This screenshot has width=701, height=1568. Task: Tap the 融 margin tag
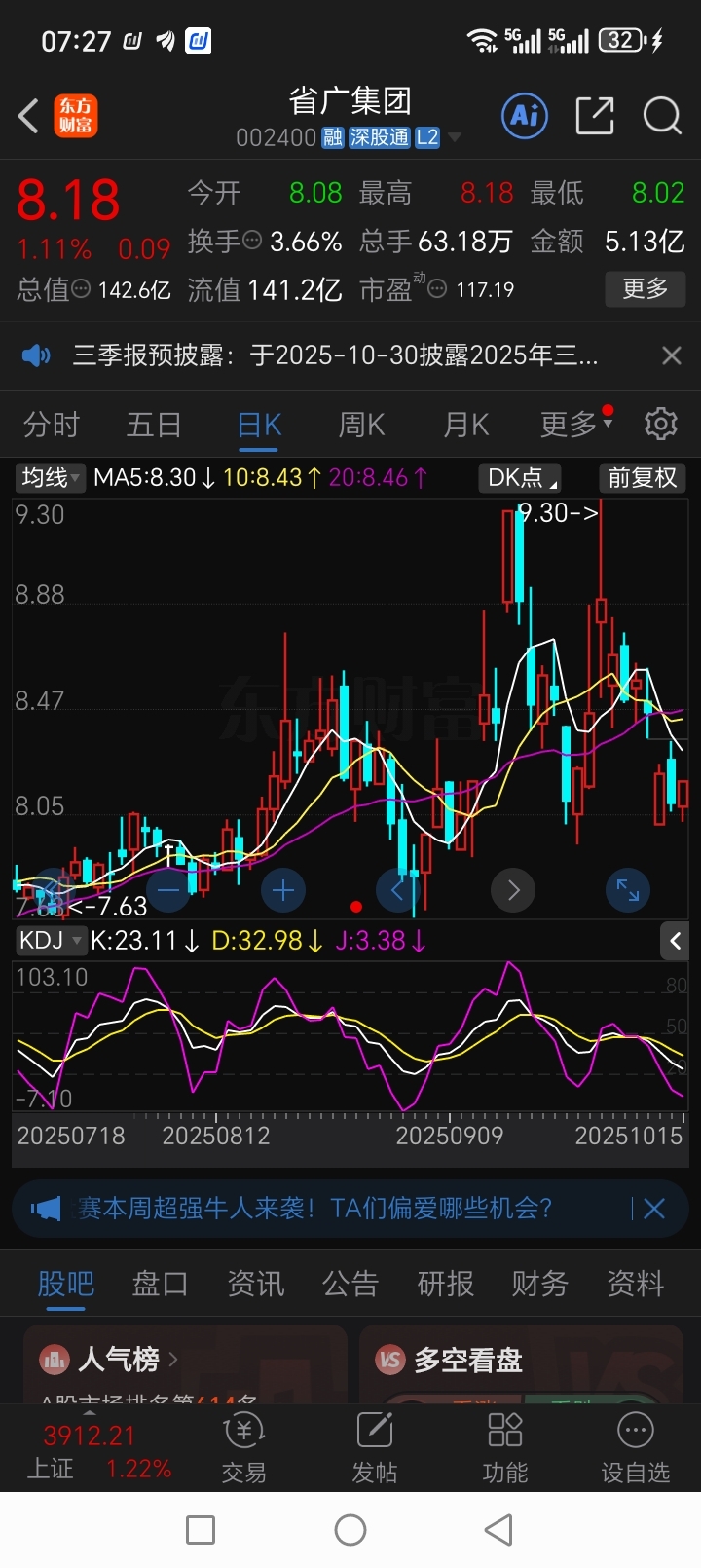[x=333, y=137]
